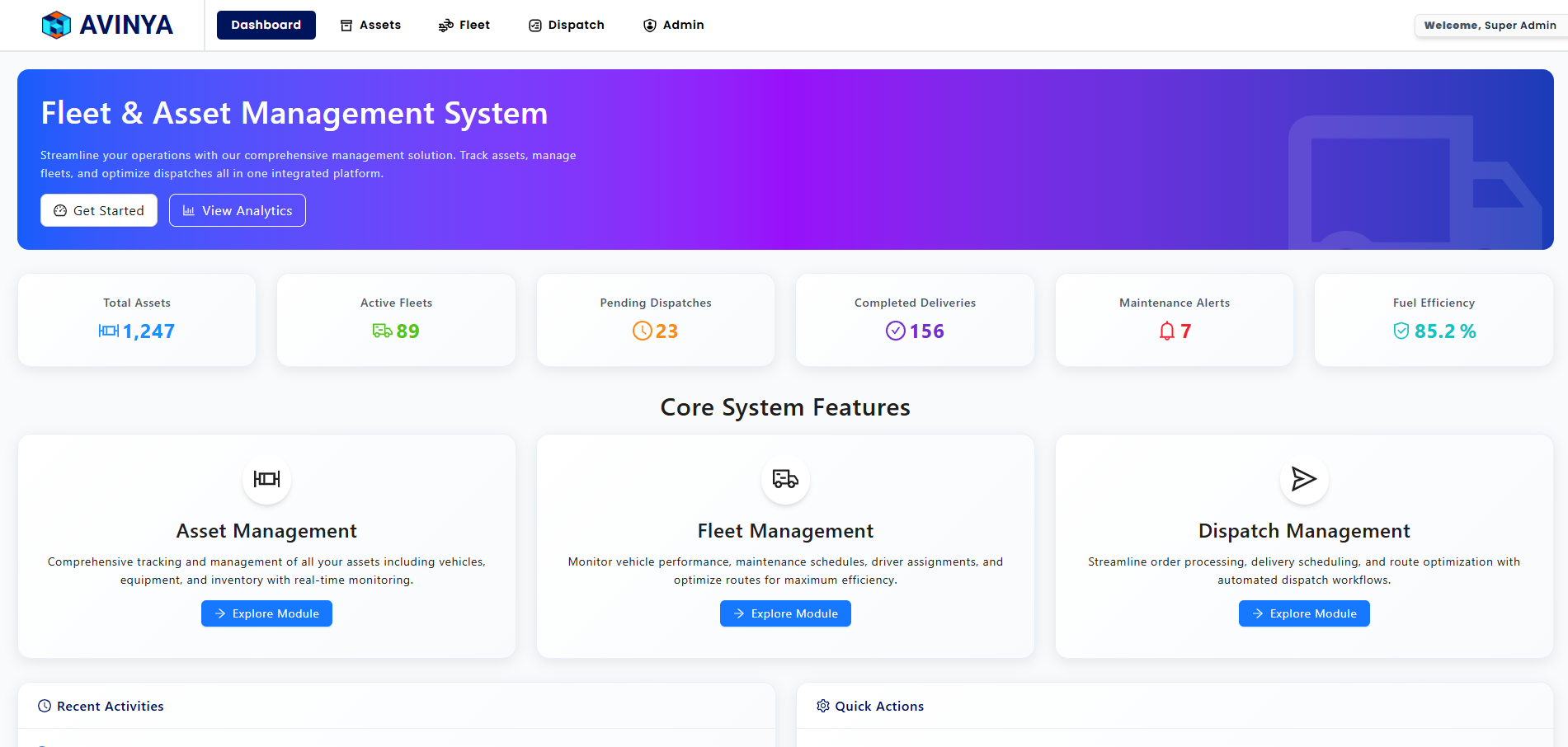Open the Dashboard tab

tap(266, 25)
